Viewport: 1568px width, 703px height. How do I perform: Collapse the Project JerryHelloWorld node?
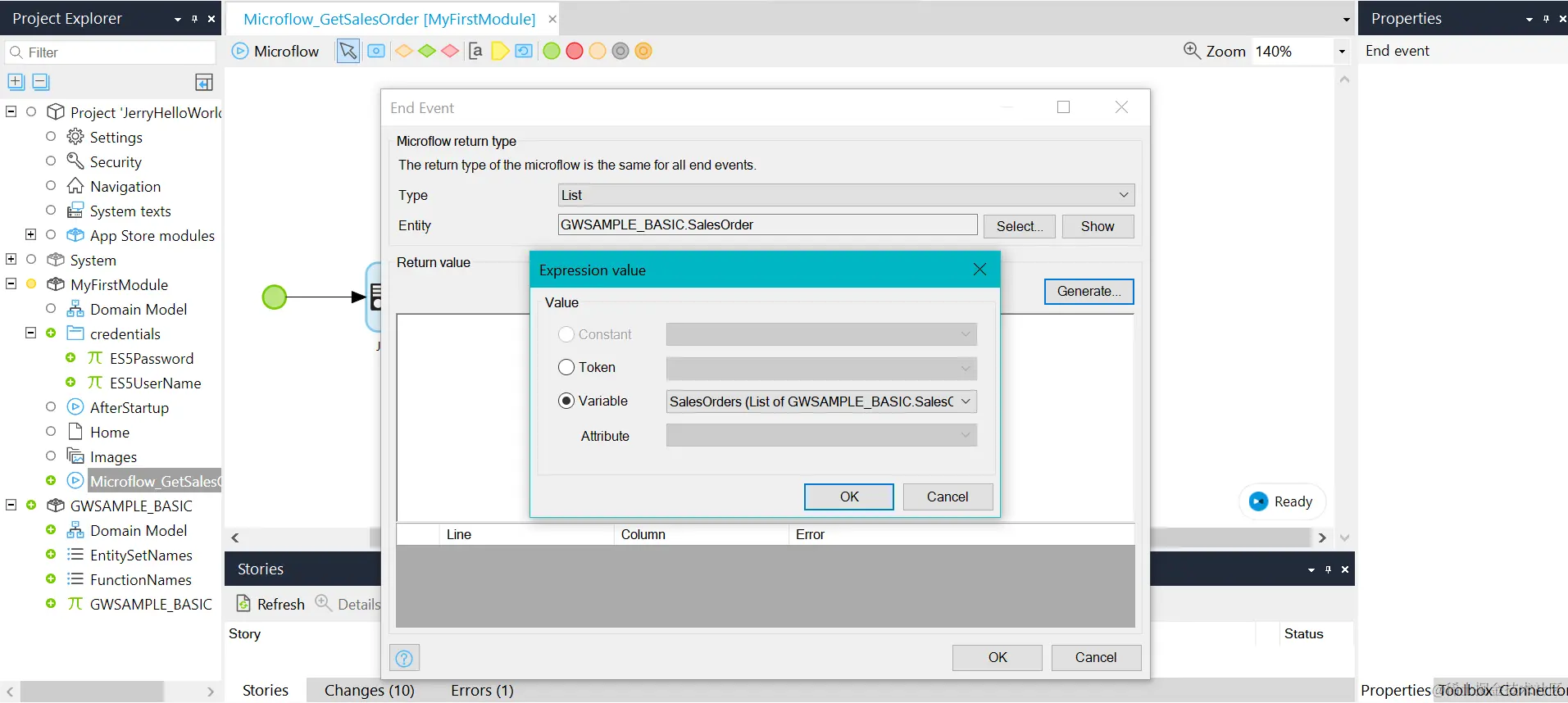click(11, 111)
